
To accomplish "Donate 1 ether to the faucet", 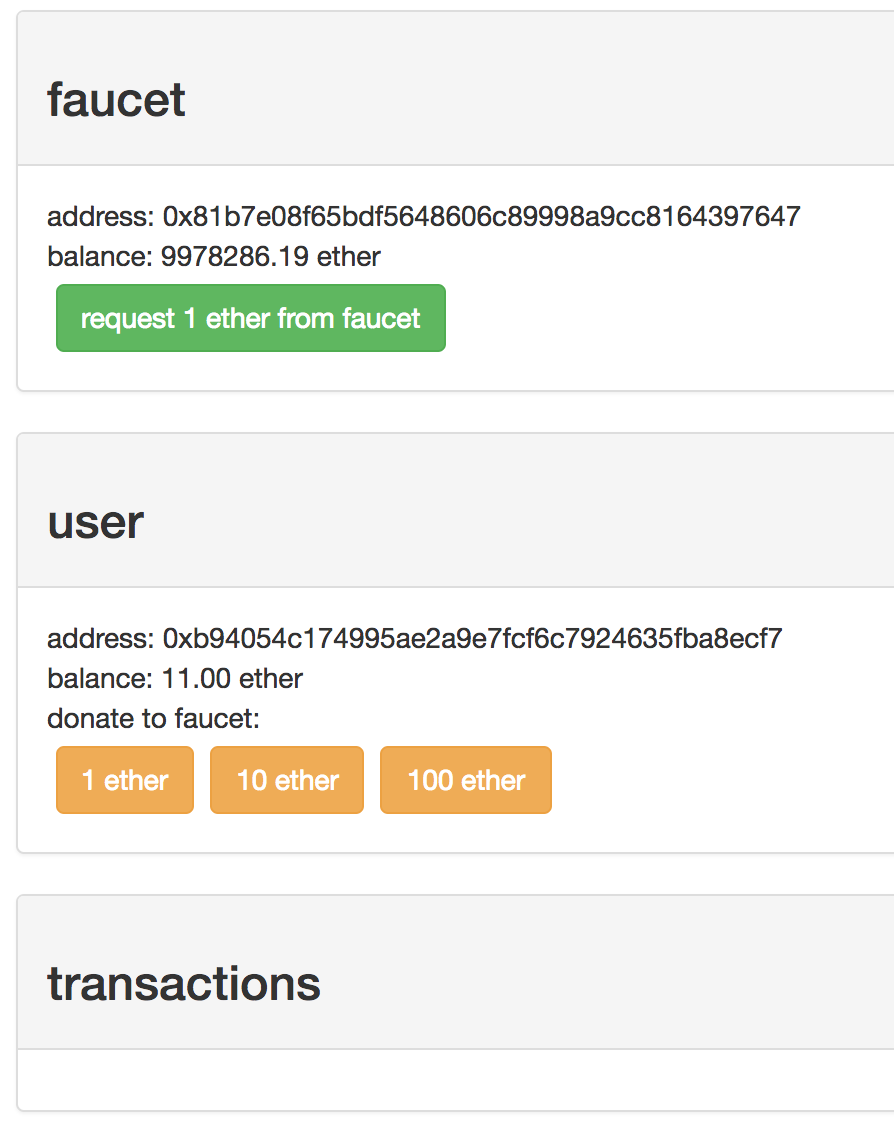I will [x=125, y=780].
